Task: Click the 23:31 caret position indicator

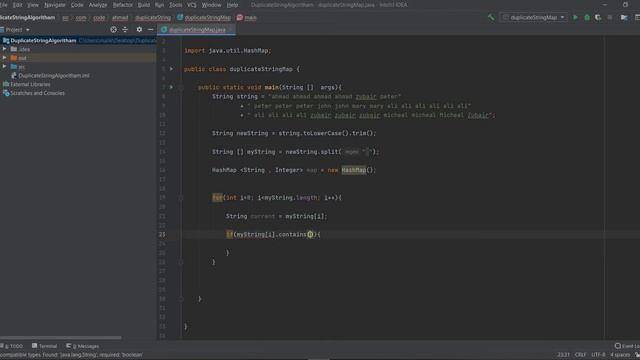Action: [563, 355]
